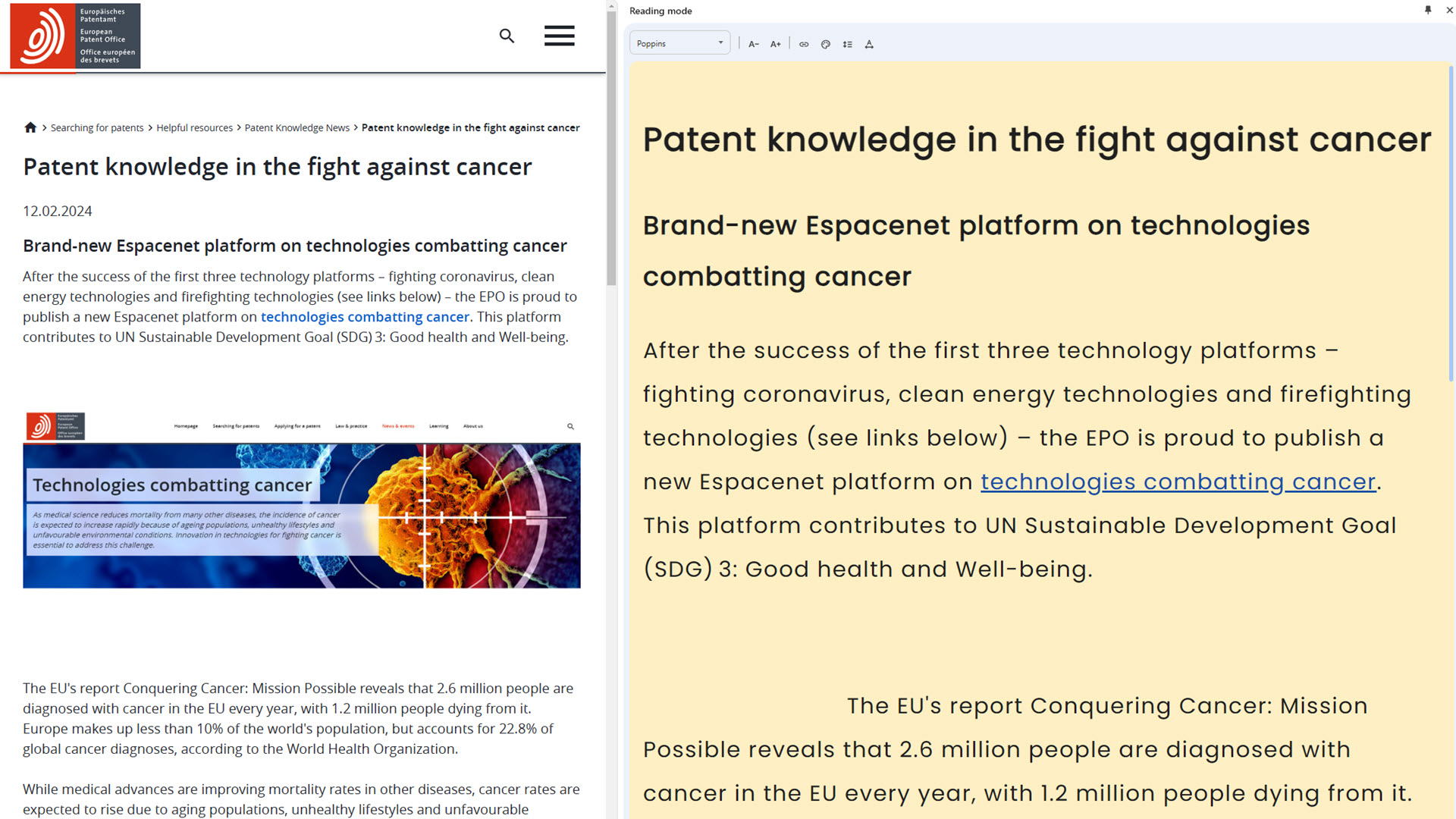The width and height of the screenshot is (1456, 819).
Task: Click technologies combatting cancer link in article
Action: point(365,317)
